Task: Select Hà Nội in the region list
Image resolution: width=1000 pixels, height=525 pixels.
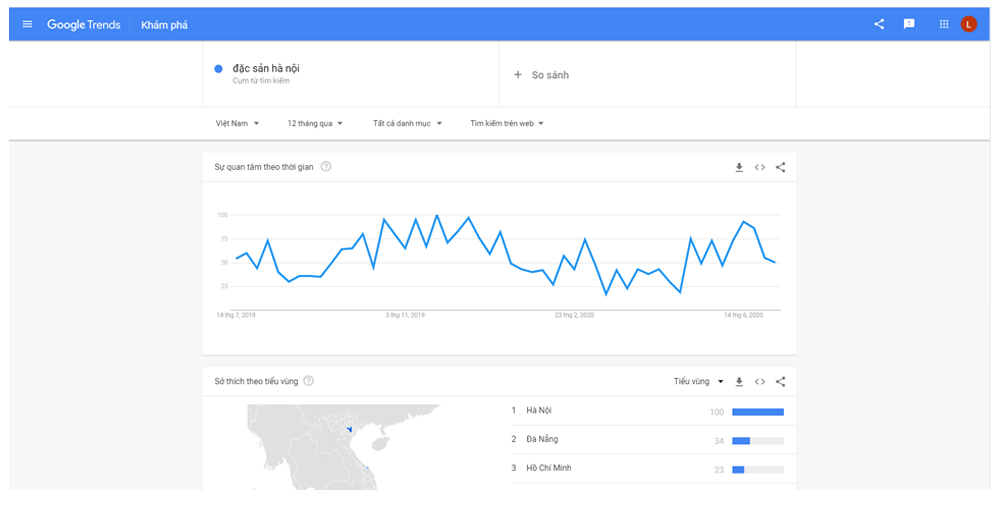Action: (x=539, y=410)
